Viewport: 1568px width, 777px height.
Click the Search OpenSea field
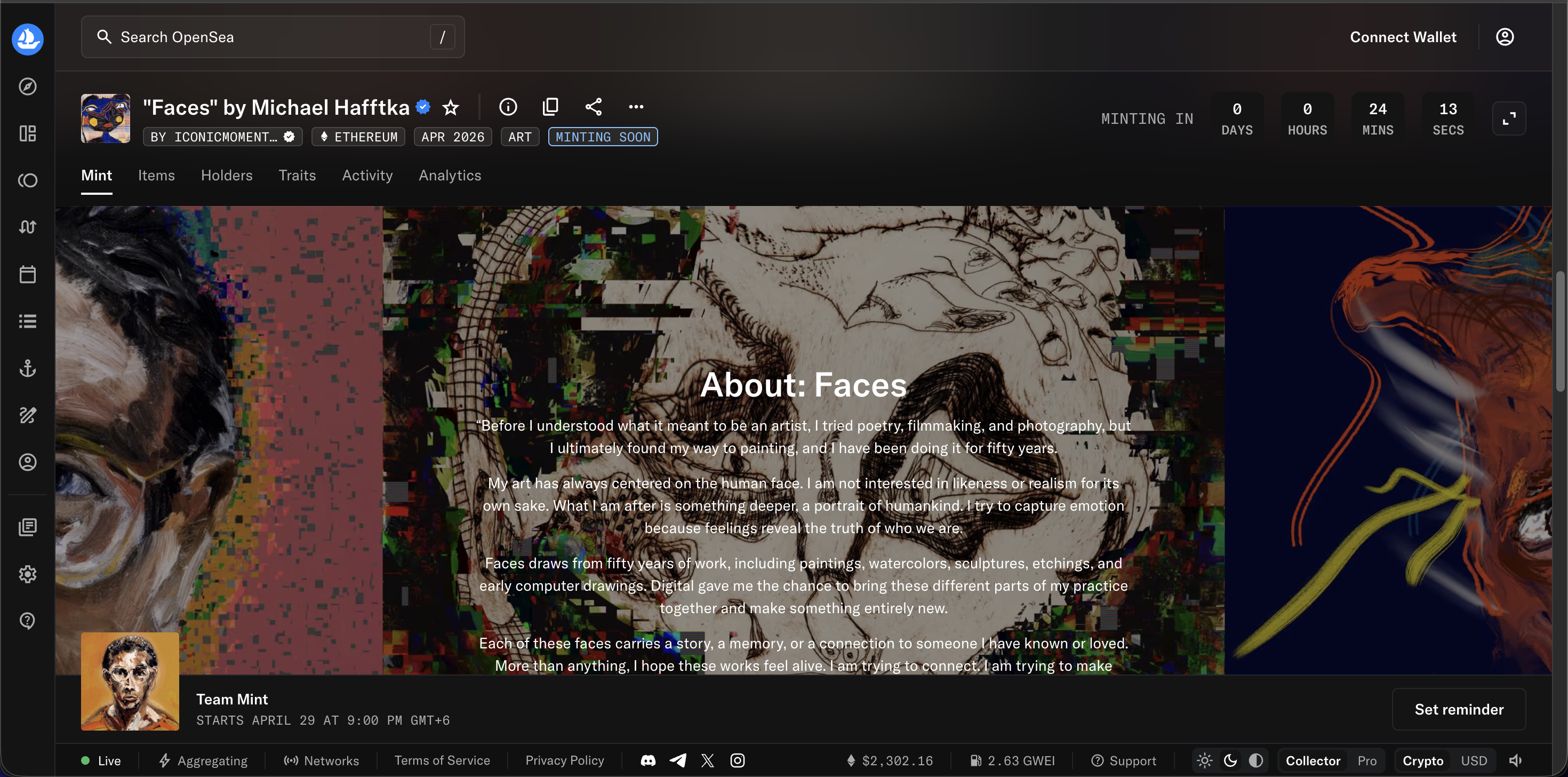pos(273,37)
